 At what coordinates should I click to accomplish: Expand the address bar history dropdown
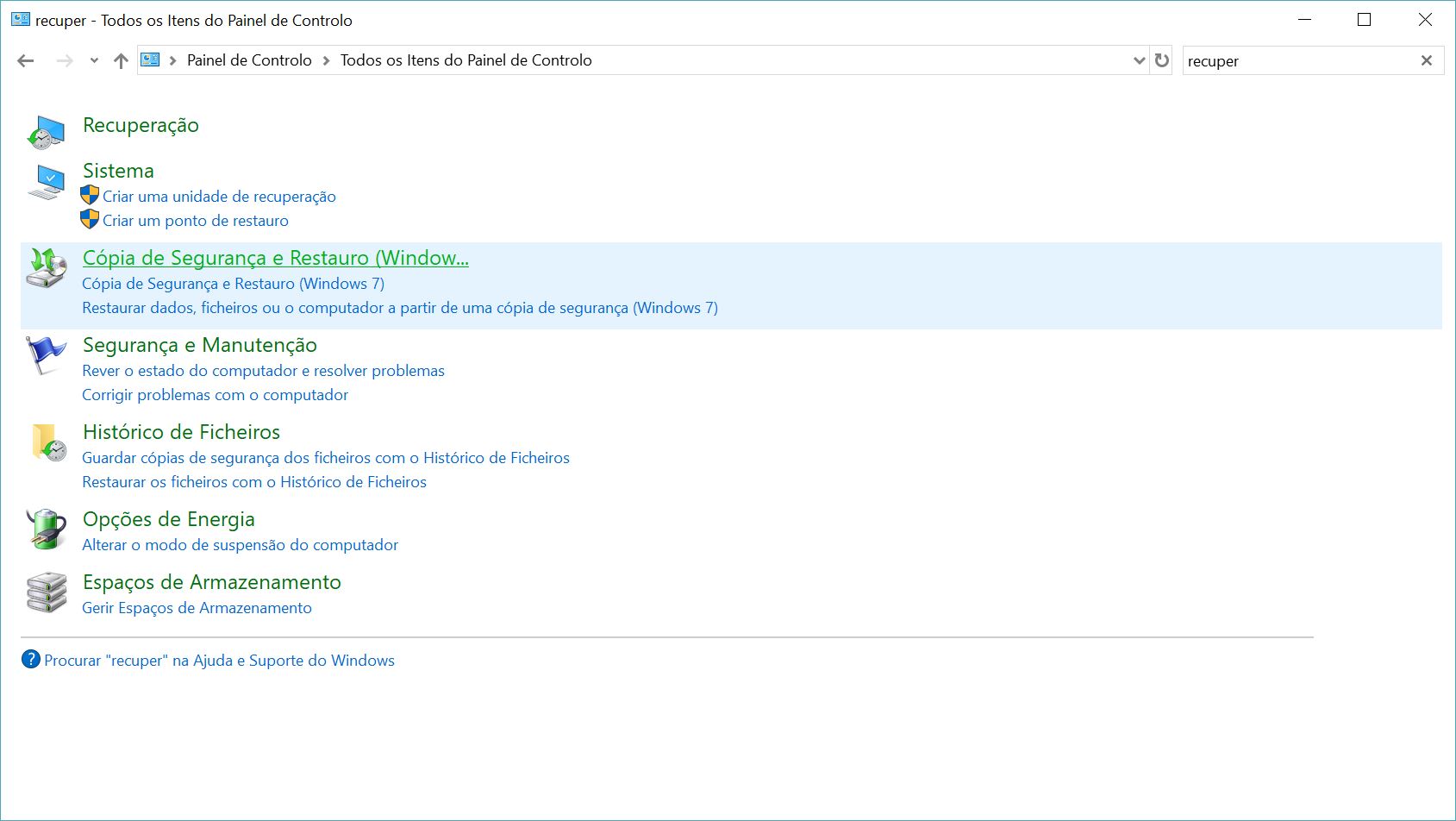[1139, 60]
